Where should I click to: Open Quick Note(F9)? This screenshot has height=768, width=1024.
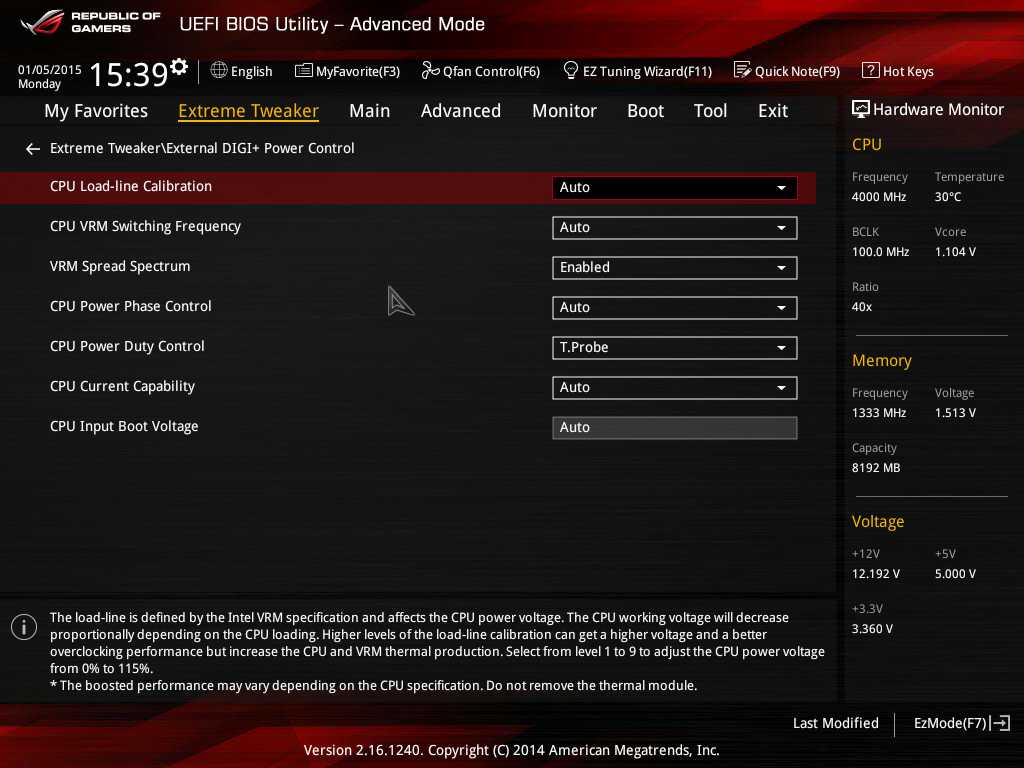click(x=786, y=71)
